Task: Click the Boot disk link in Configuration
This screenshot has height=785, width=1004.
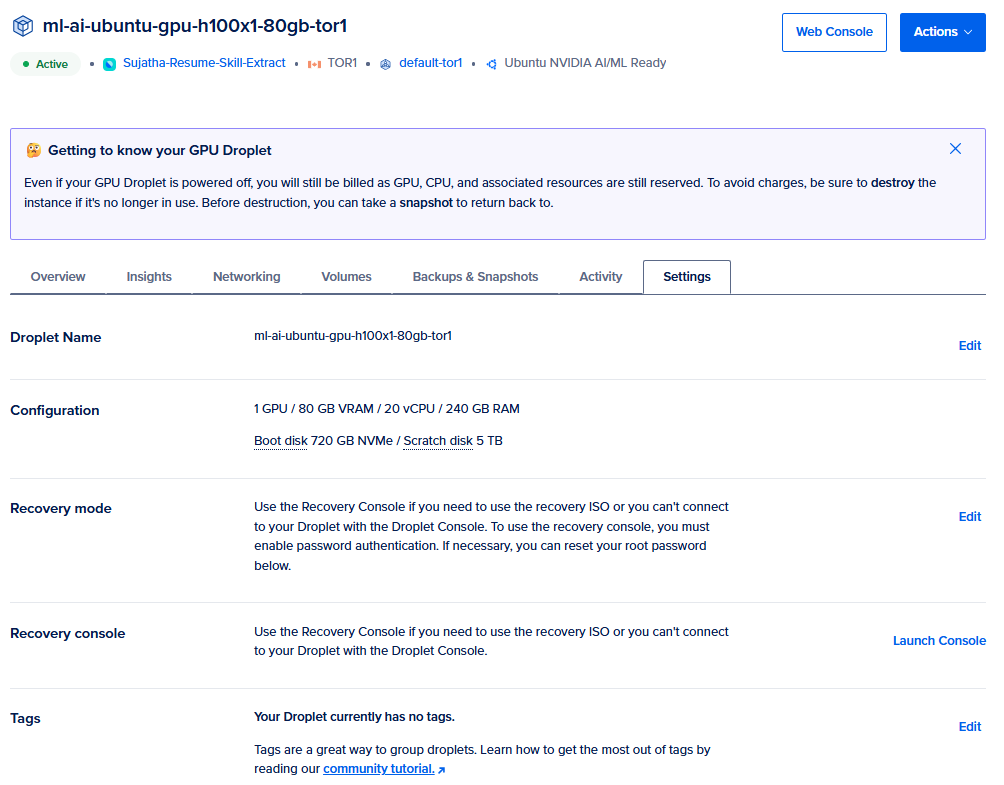Action: [x=280, y=440]
